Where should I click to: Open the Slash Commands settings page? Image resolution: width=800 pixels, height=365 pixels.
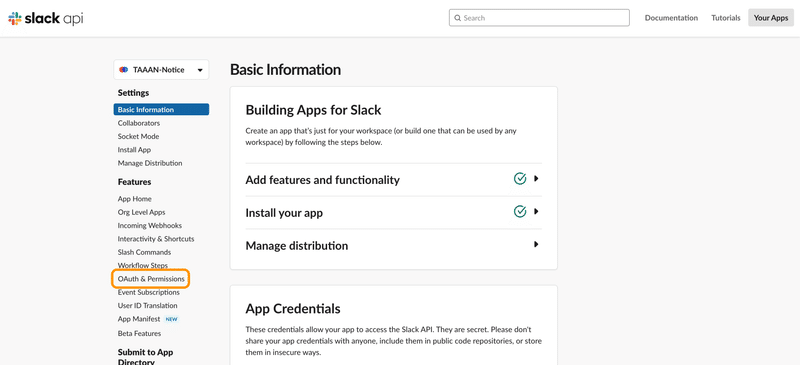(x=144, y=252)
